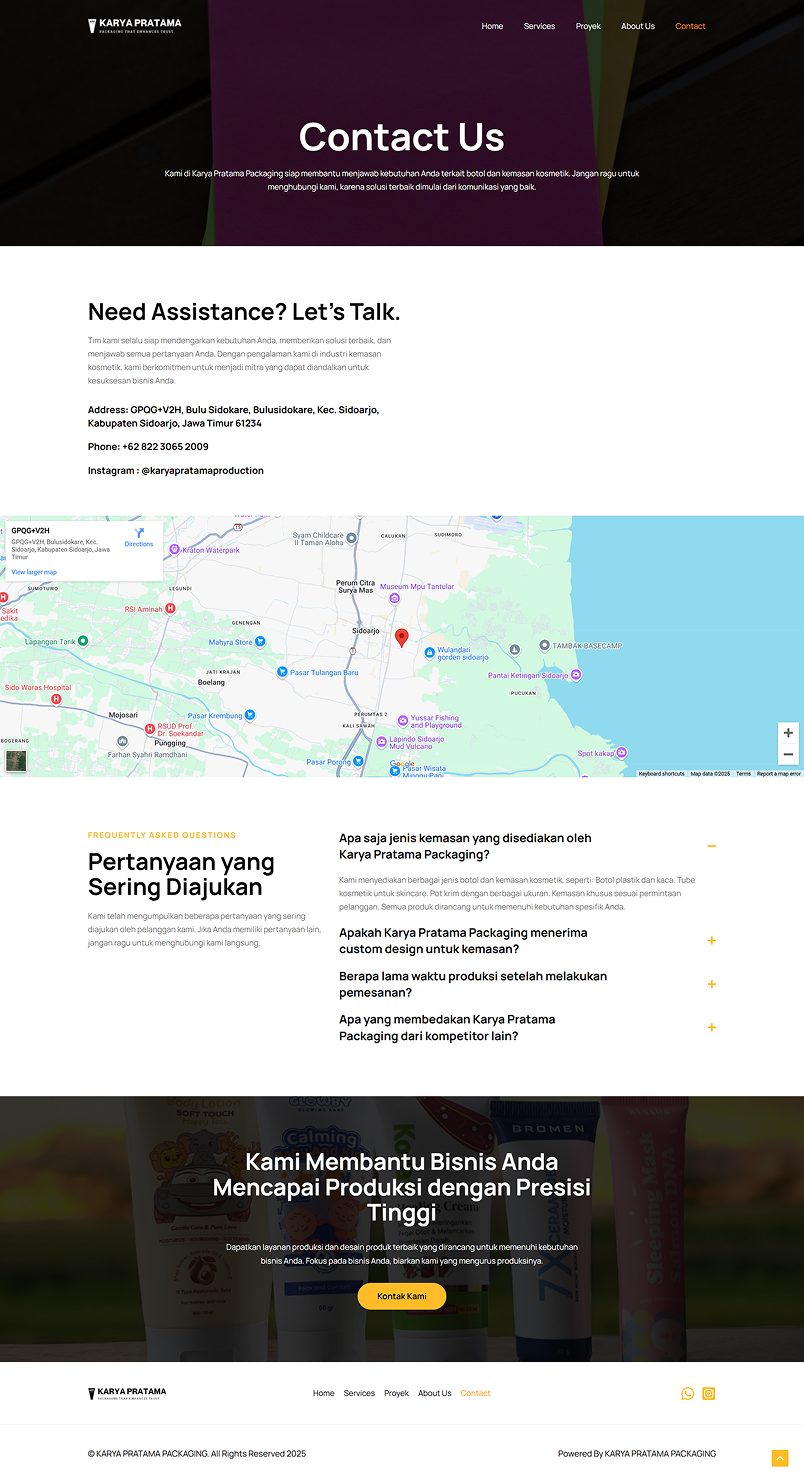The image size is (804, 1480).
Task: Zoom out on the map
Action: [x=788, y=755]
